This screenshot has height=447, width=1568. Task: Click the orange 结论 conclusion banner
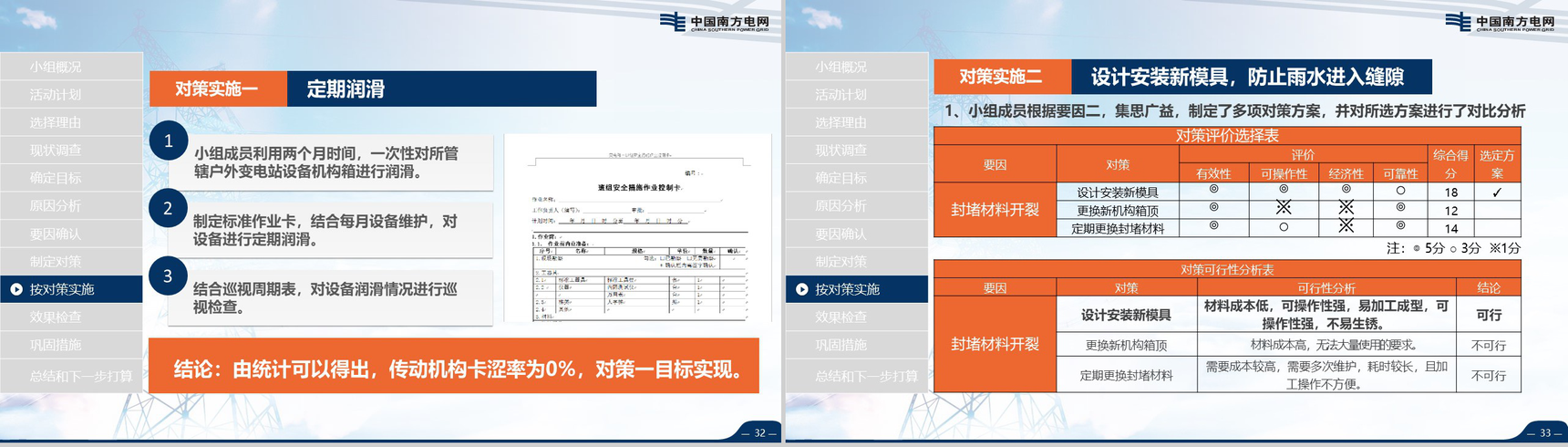tap(453, 367)
